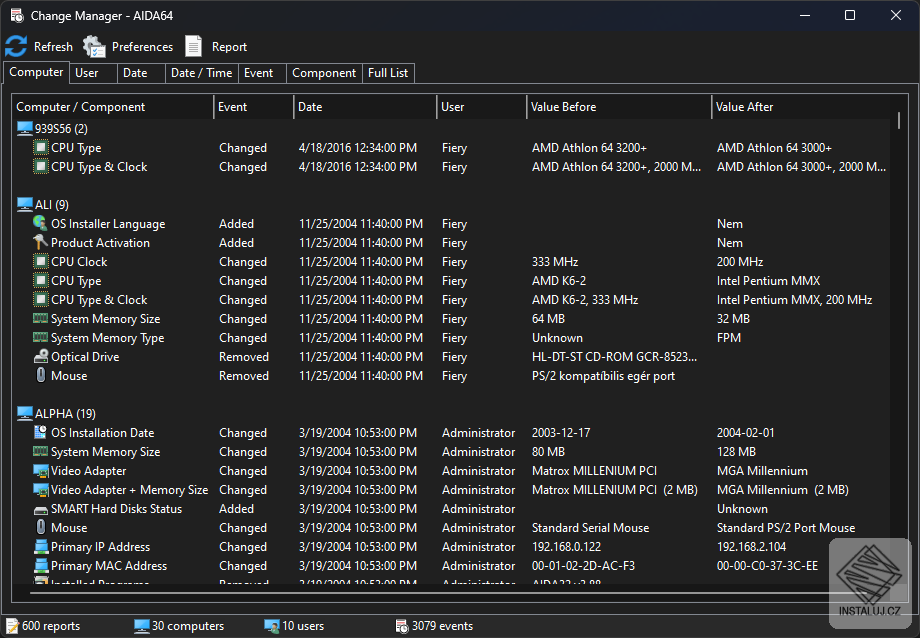Viewport: 920px width, 638px height.
Task: Select the Computer tab
Action: (36, 72)
